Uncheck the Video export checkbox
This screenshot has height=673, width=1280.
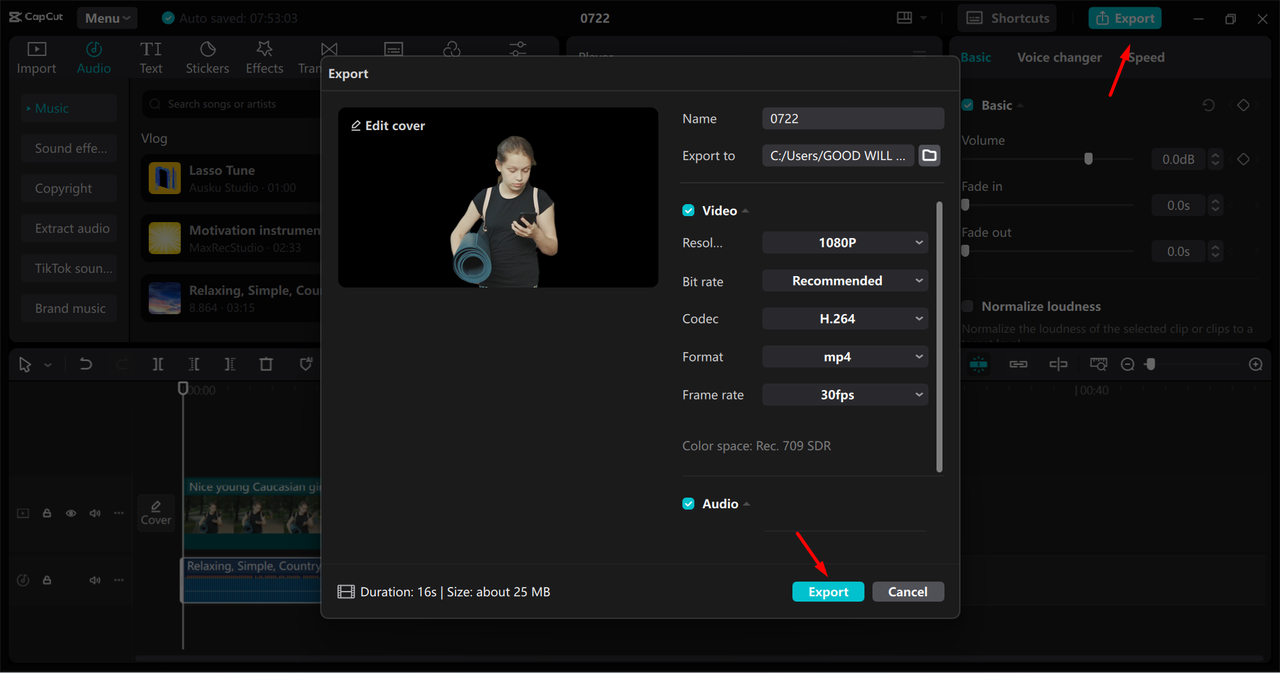click(688, 210)
